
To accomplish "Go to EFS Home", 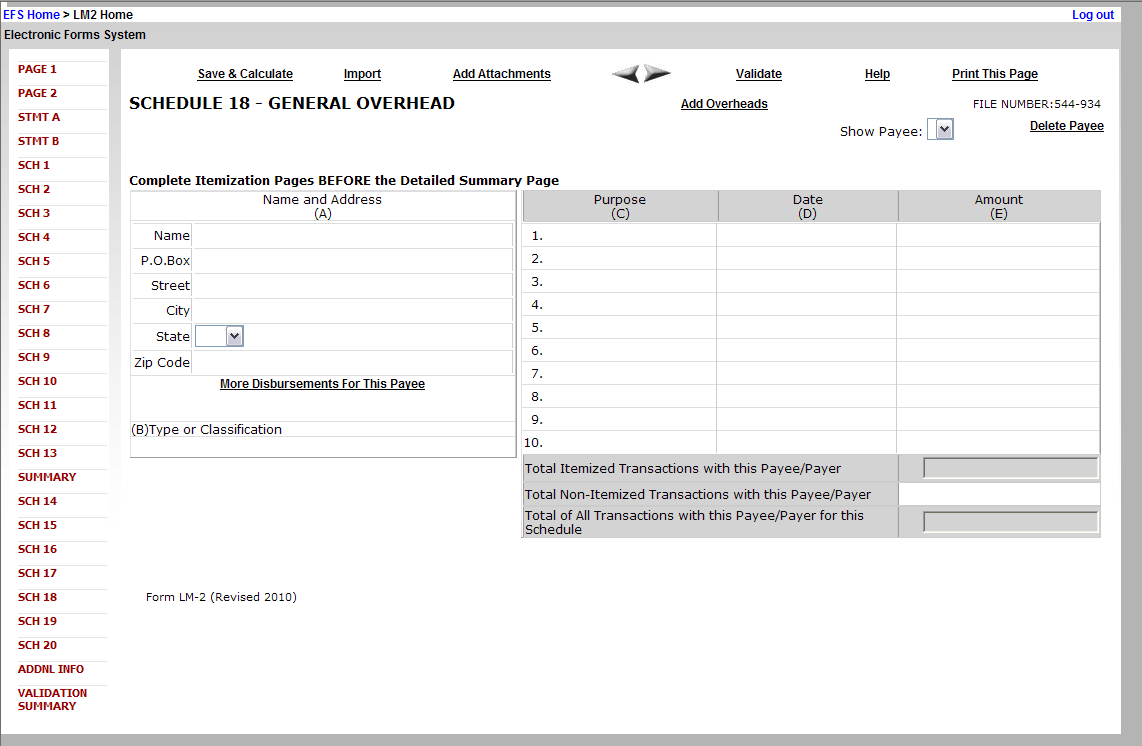I will tap(31, 15).
